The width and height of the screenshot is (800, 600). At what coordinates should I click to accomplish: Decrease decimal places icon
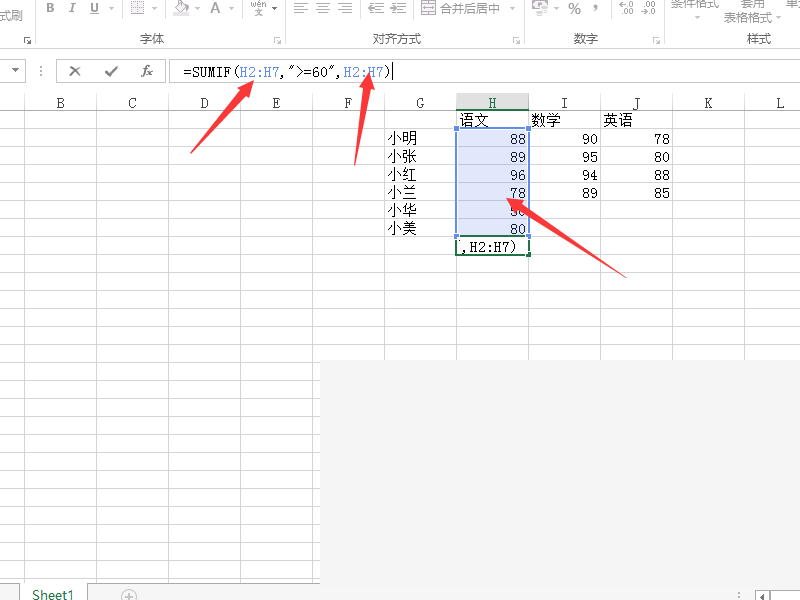(648, 8)
